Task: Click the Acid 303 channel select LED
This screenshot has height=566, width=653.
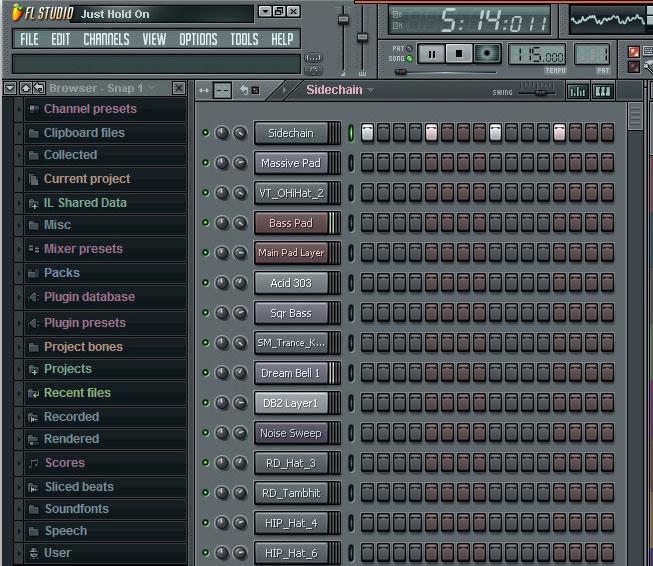Action: point(351,283)
